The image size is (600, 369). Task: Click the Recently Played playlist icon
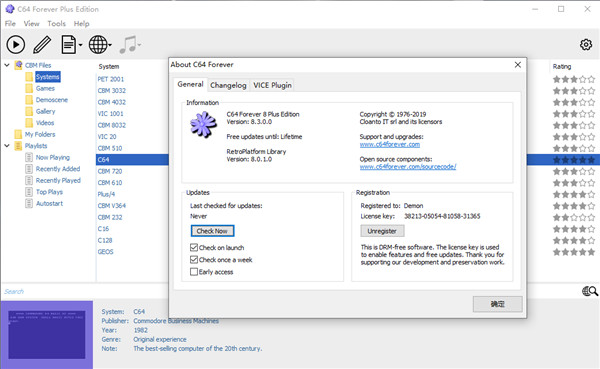click(29, 180)
